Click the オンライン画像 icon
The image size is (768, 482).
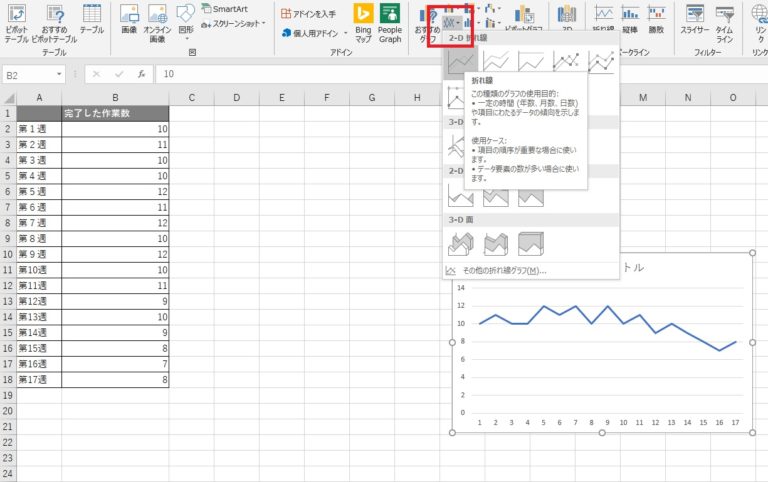coord(157,23)
